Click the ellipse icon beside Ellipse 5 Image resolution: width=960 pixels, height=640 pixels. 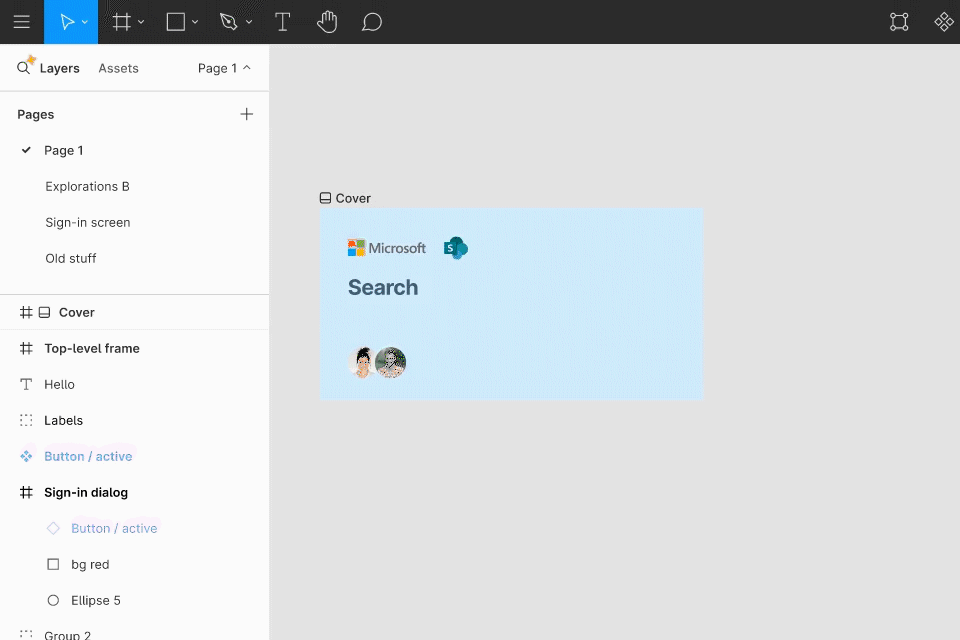[53, 601]
